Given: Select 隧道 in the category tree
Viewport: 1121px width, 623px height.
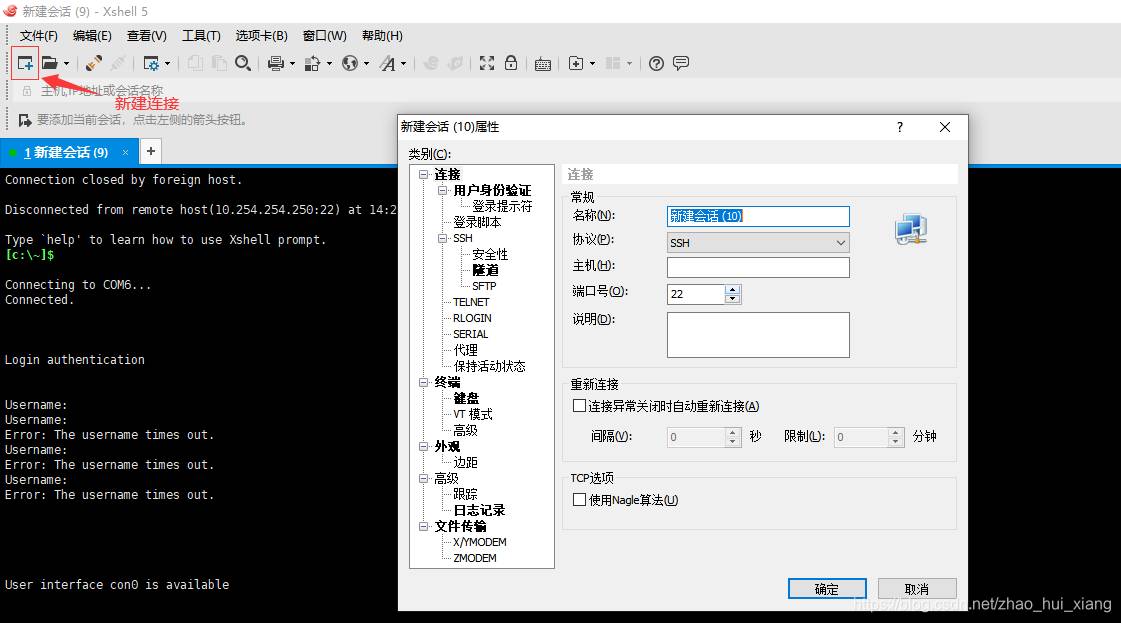Looking at the screenshot, I should coord(485,270).
